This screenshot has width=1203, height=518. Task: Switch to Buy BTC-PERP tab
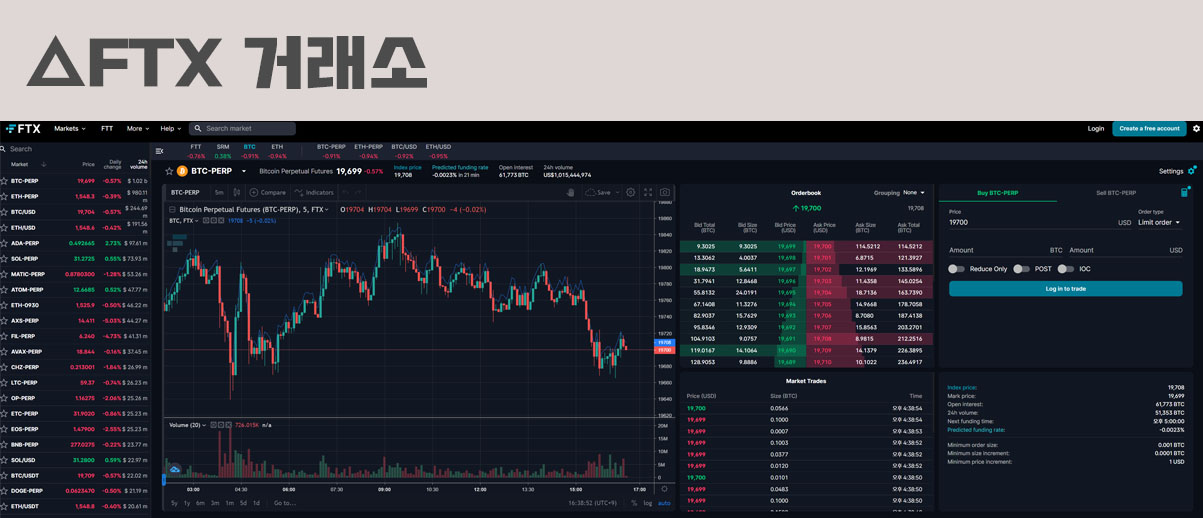(x=996, y=192)
